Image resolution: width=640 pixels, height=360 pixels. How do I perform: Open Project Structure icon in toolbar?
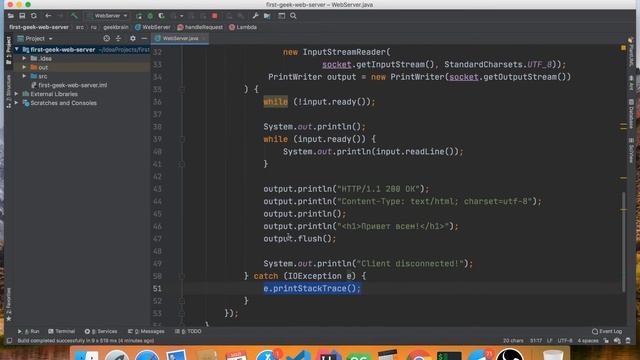point(267,16)
